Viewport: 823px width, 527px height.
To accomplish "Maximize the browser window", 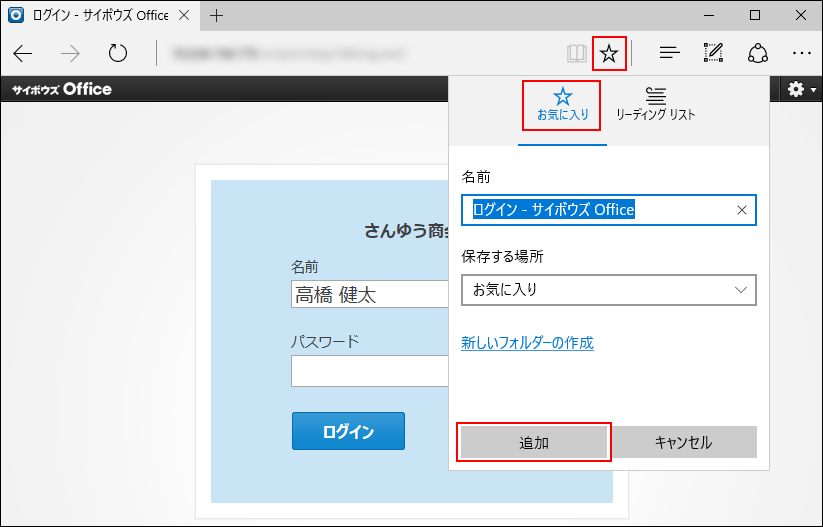I will [755, 16].
